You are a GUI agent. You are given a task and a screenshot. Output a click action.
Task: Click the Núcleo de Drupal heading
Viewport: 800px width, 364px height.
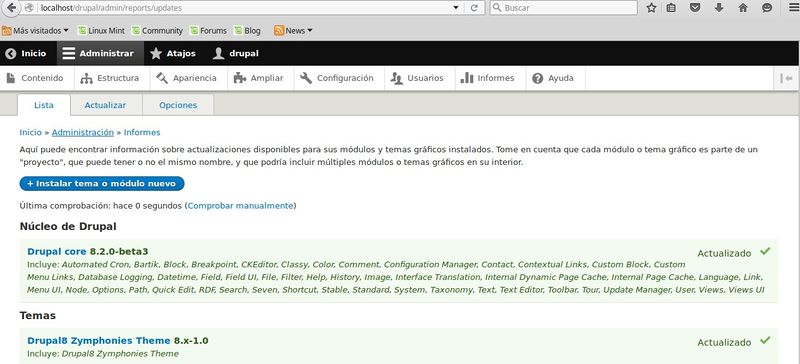68,226
